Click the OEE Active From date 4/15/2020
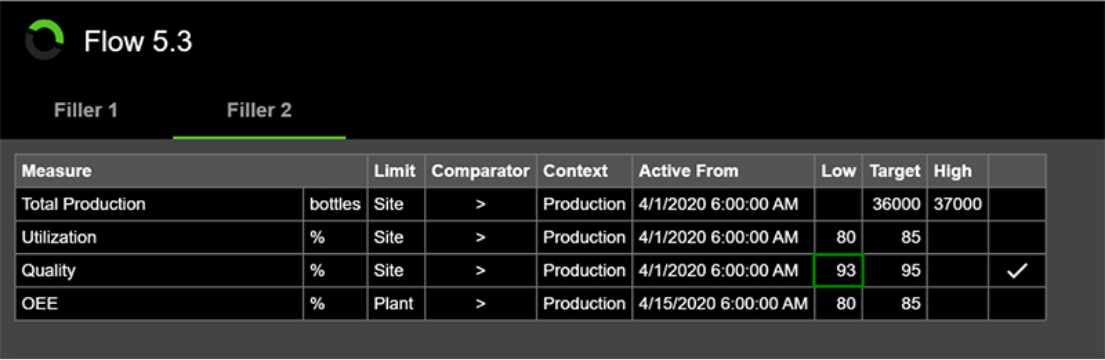The height and width of the screenshot is (360, 1105). click(723, 304)
